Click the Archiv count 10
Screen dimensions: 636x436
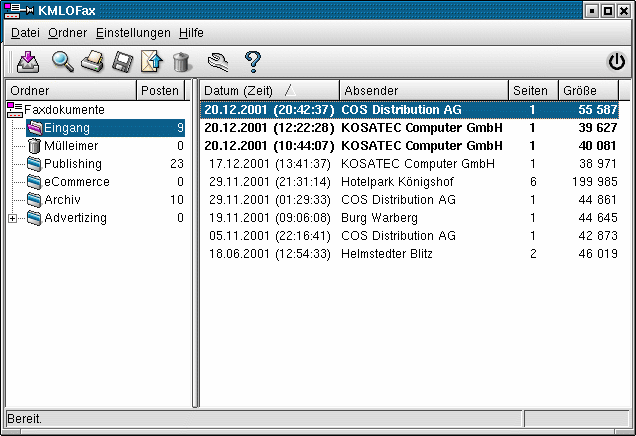pos(177,200)
